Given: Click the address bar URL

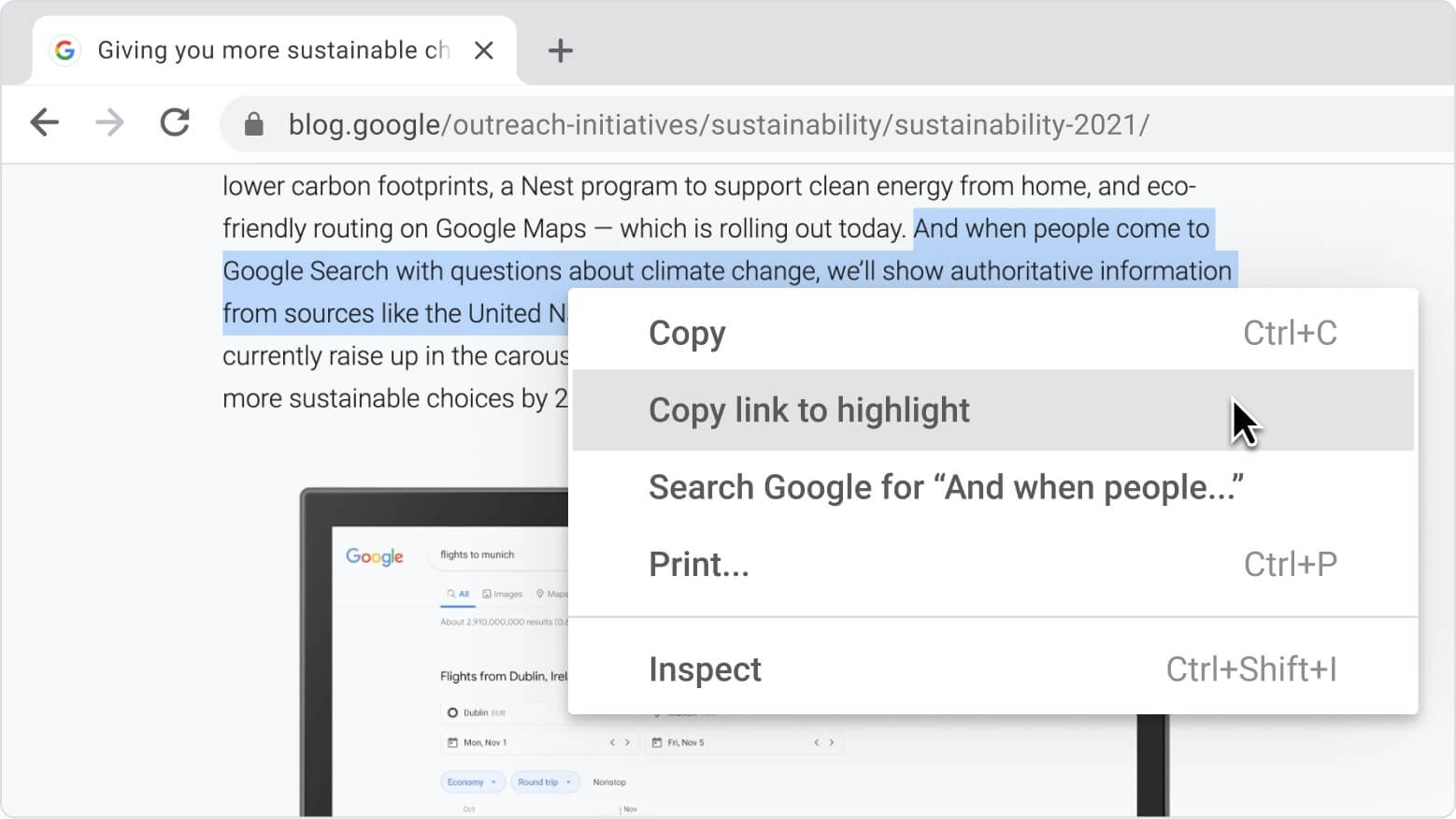Looking at the screenshot, I should pyautogui.click(x=718, y=123).
